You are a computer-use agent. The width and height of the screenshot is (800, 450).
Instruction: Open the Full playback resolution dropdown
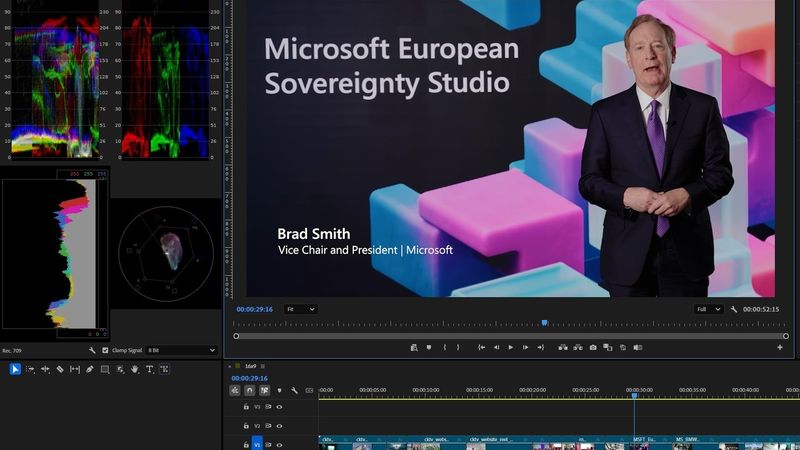(x=708, y=309)
